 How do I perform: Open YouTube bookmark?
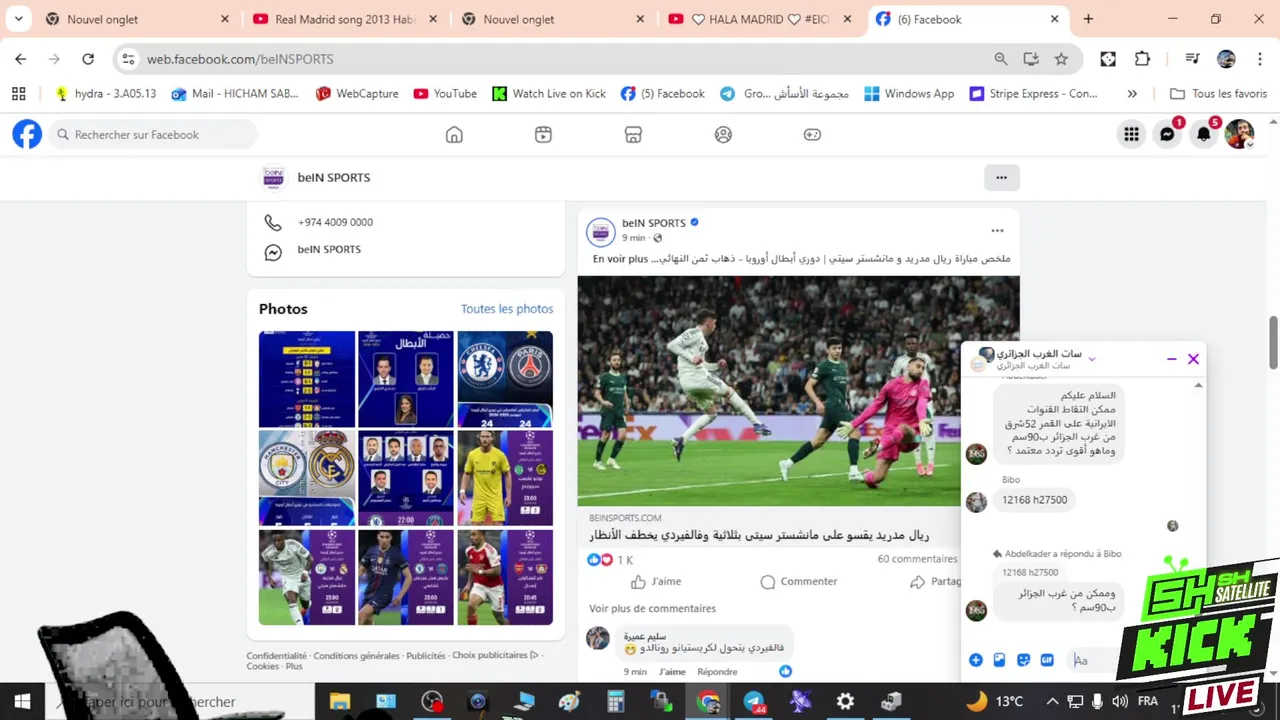pos(445,94)
